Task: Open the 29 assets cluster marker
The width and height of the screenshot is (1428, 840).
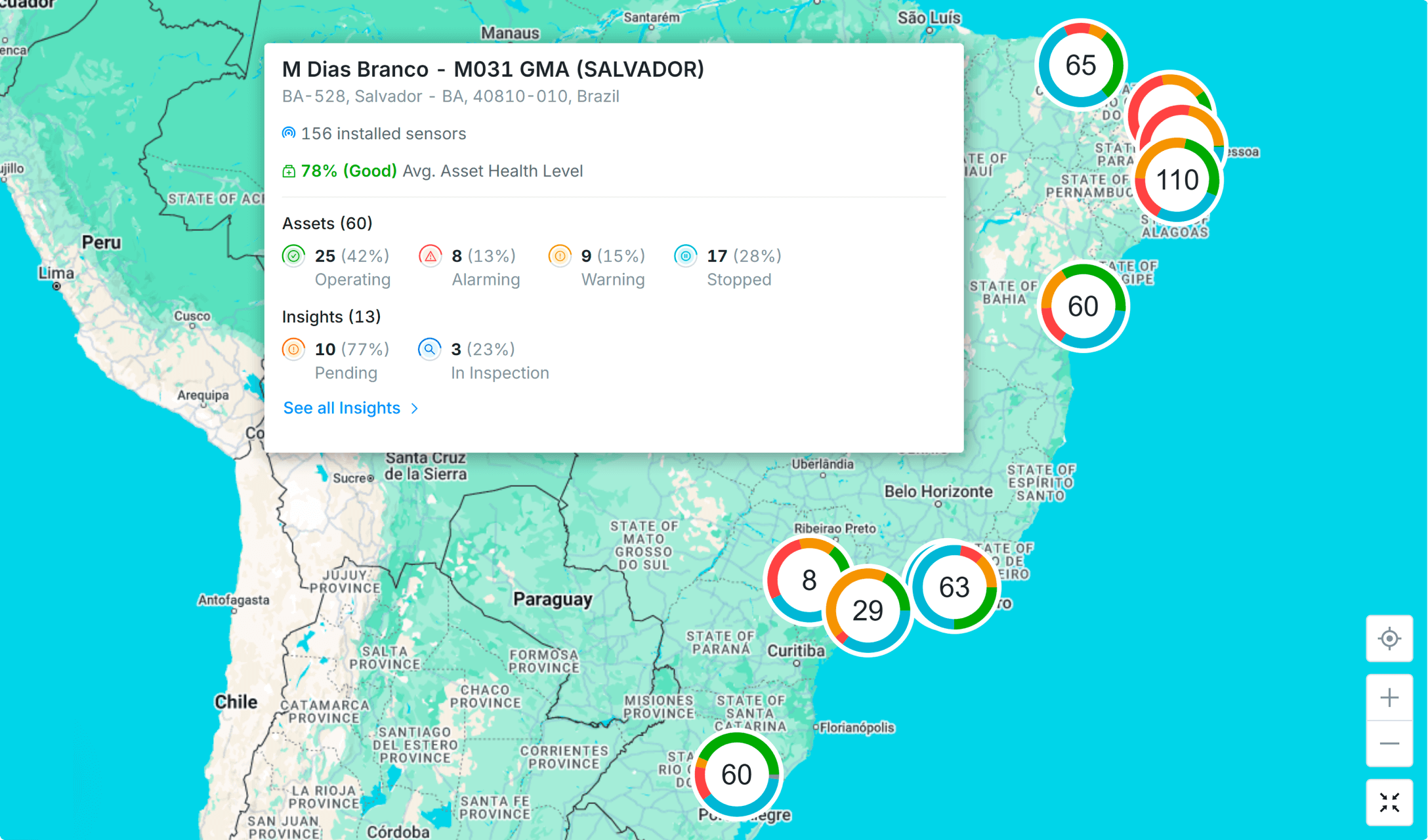Action: pyautogui.click(x=867, y=611)
